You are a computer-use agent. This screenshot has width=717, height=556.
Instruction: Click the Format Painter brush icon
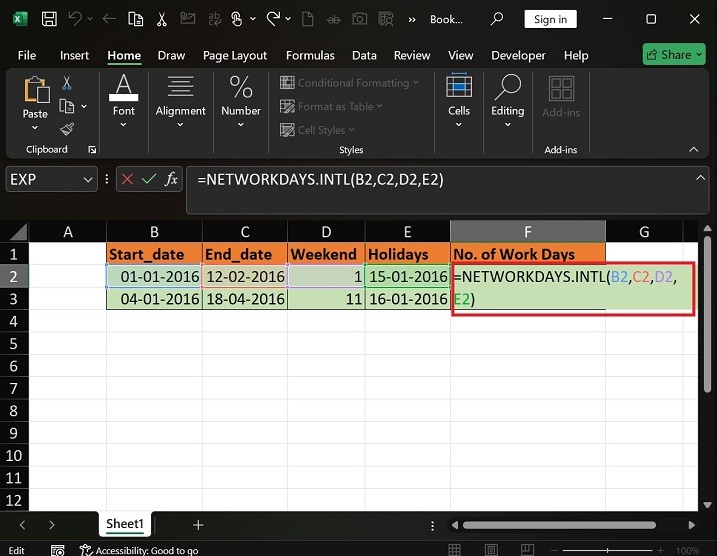click(67, 129)
